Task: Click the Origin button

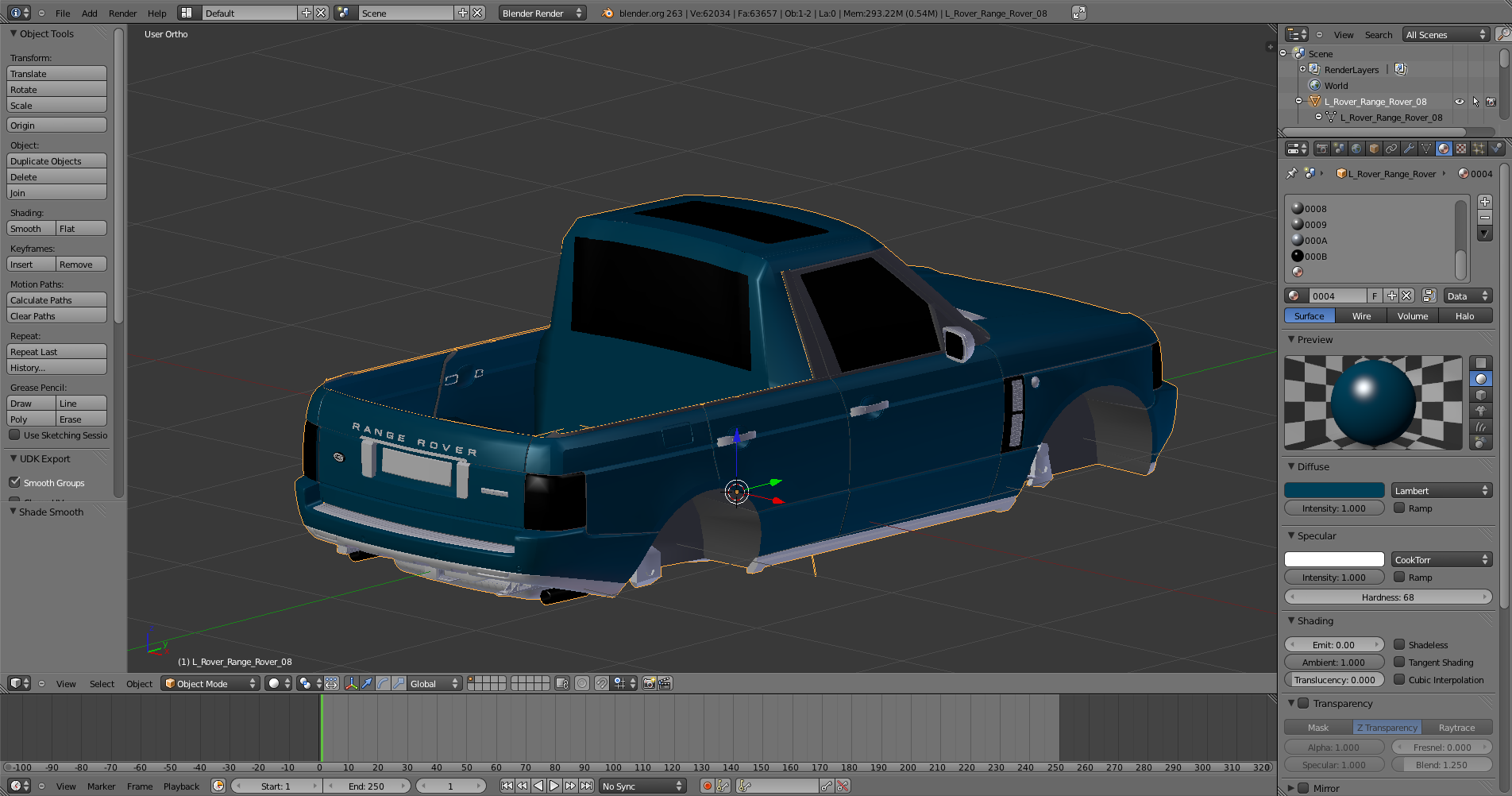Action: [56, 125]
